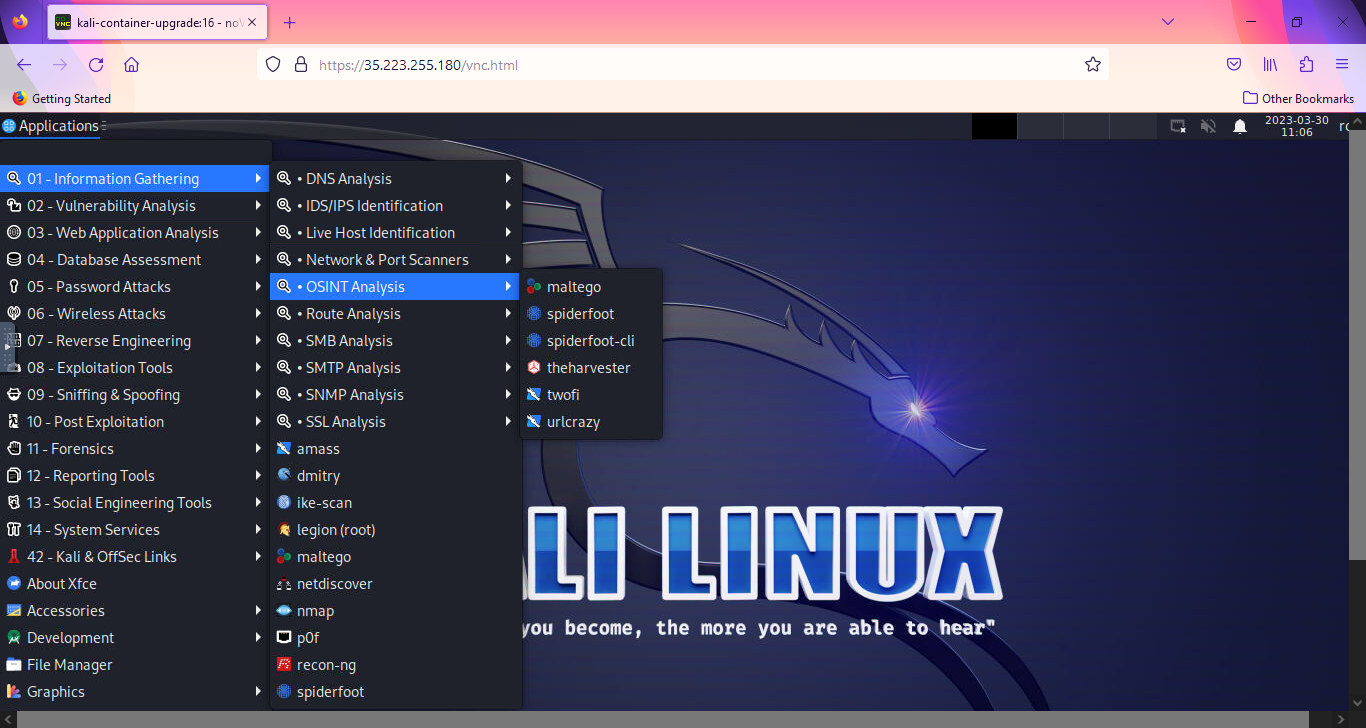The width and height of the screenshot is (1366, 728).
Task: Select kali-container-upgrade browser tab
Action: click(x=158, y=22)
